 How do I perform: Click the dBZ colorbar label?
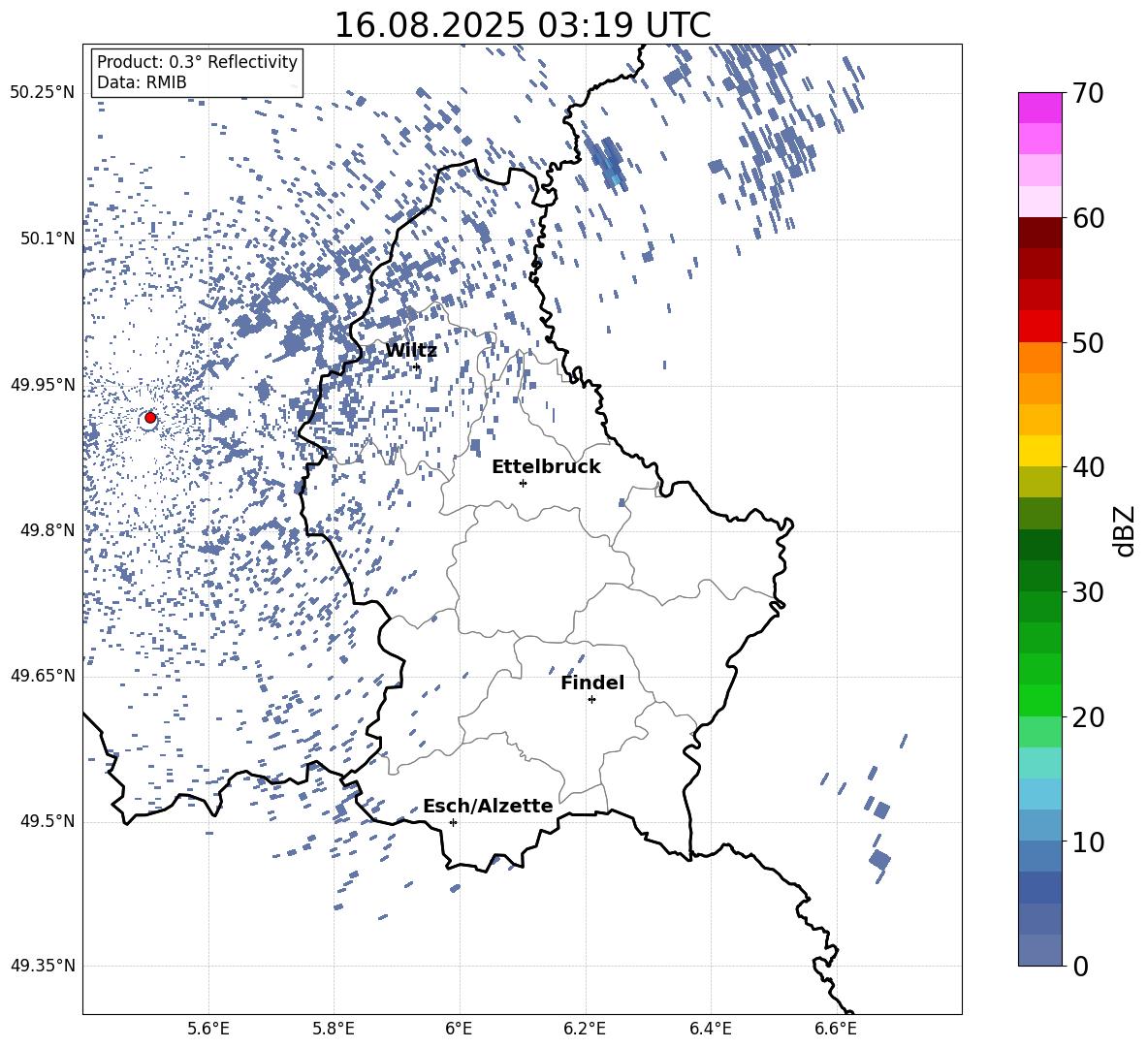(x=1124, y=531)
